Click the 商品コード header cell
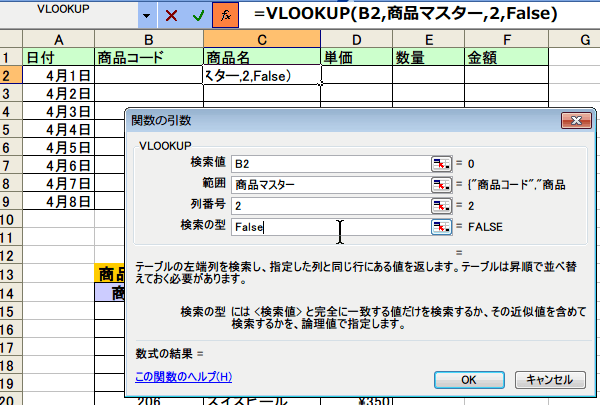600x405 pixels. pyautogui.click(x=149, y=57)
